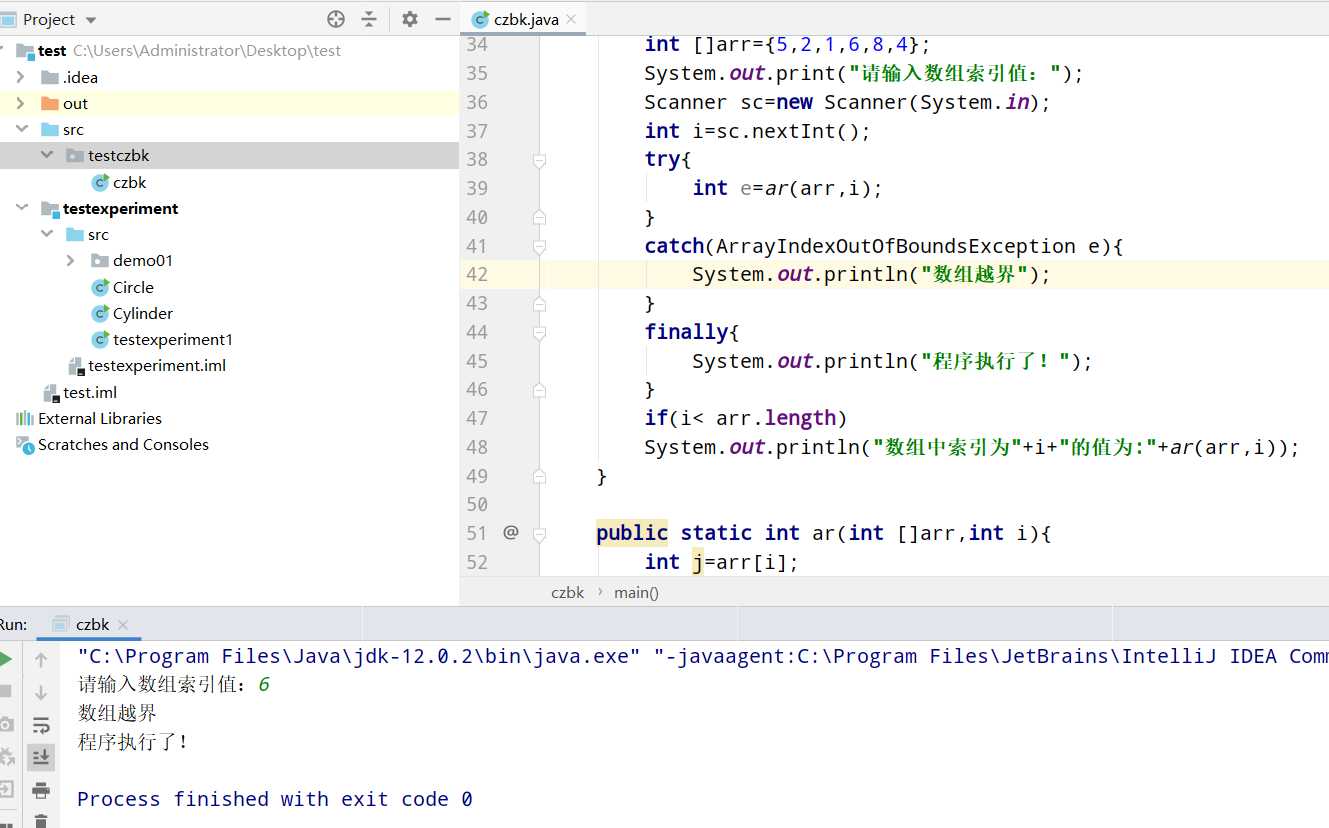Click czbk in the breadcrumb bar
Image resolution: width=1329 pixels, height=828 pixels.
[567, 592]
